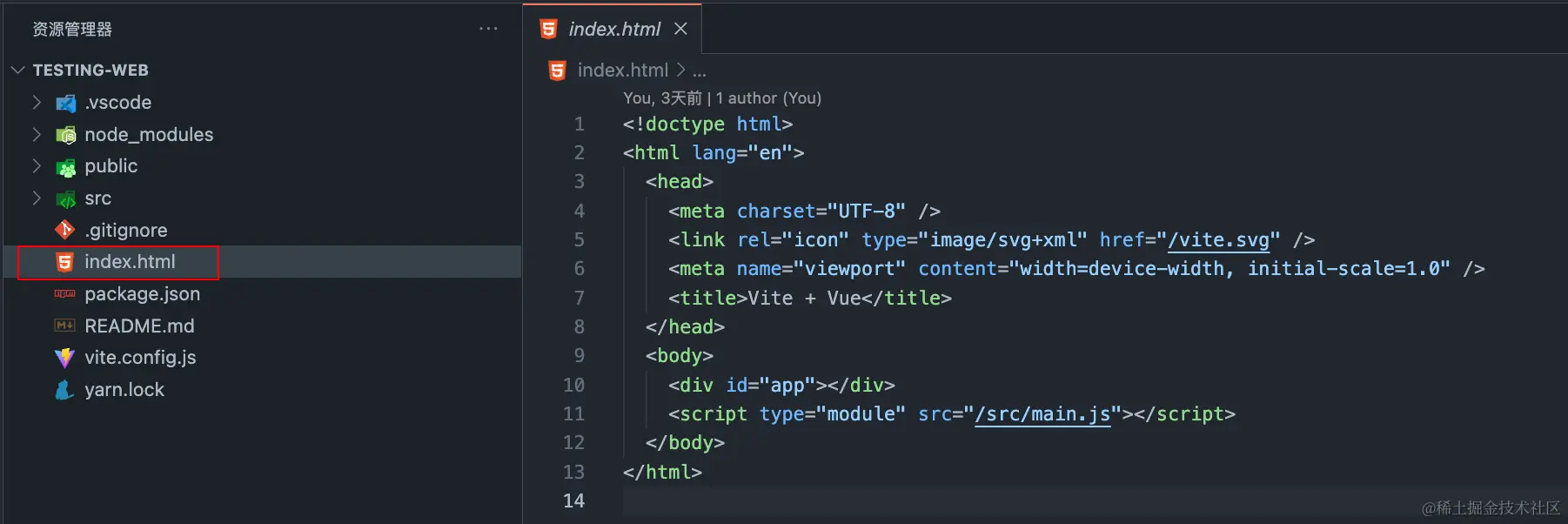Click the git icon beside .gitignore
1568x524 pixels.
65,230
